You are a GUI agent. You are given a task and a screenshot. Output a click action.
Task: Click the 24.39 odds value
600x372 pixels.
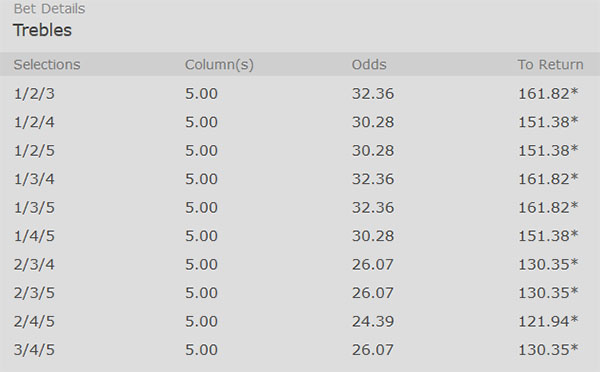(x=373, y=321)
